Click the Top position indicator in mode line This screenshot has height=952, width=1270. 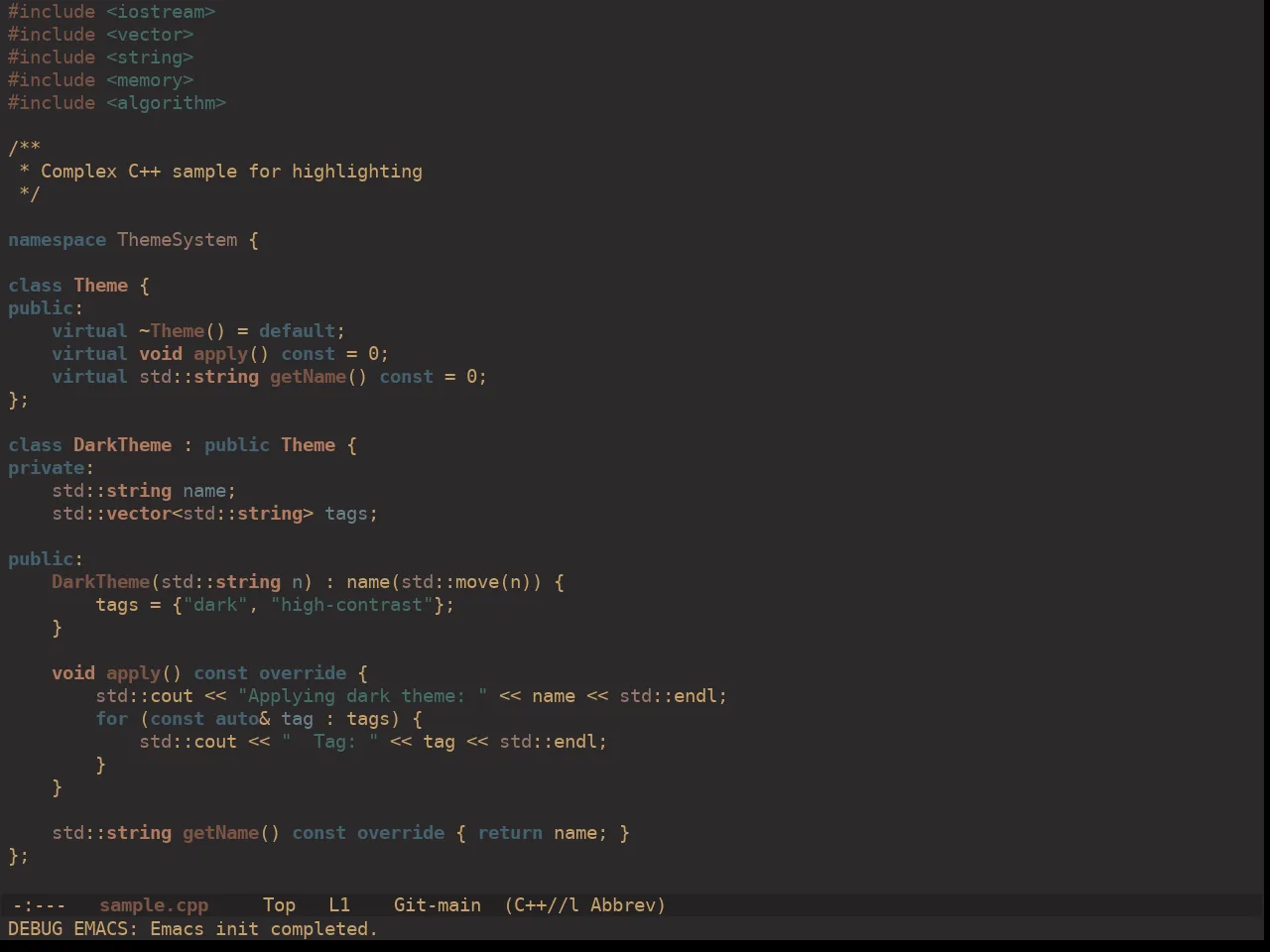(279, 904)
